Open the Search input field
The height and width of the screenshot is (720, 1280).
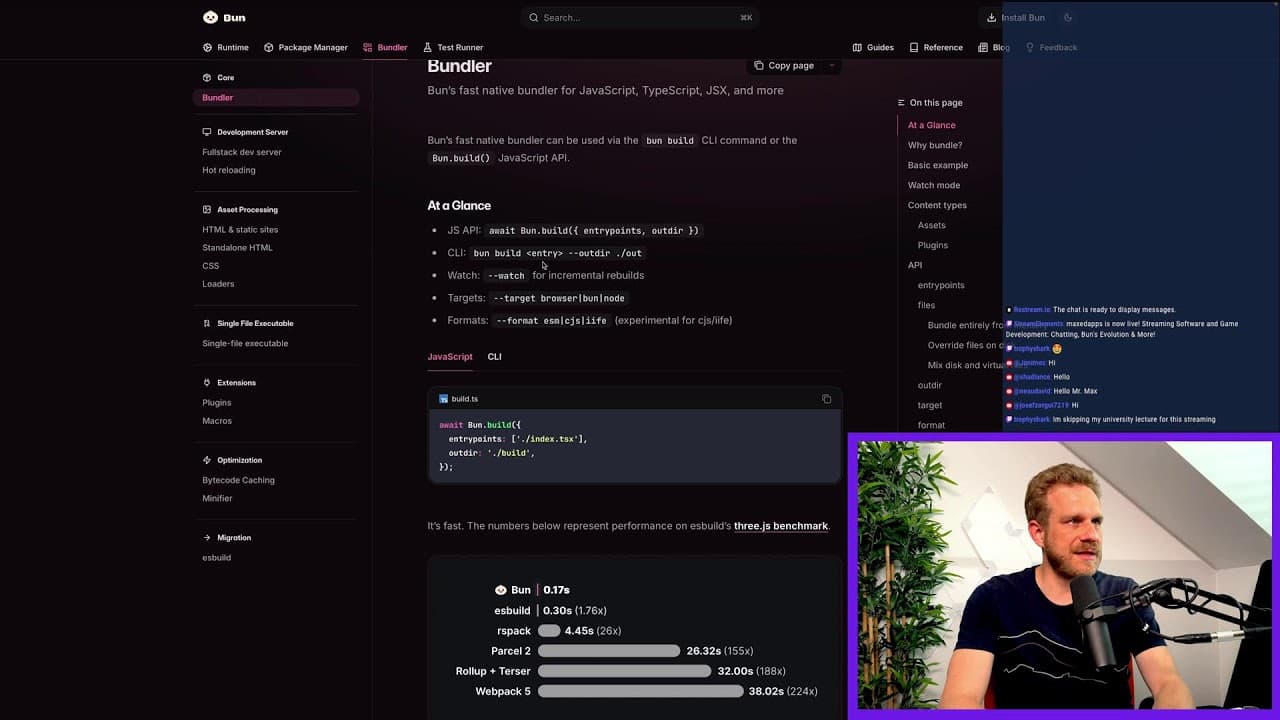640,17
